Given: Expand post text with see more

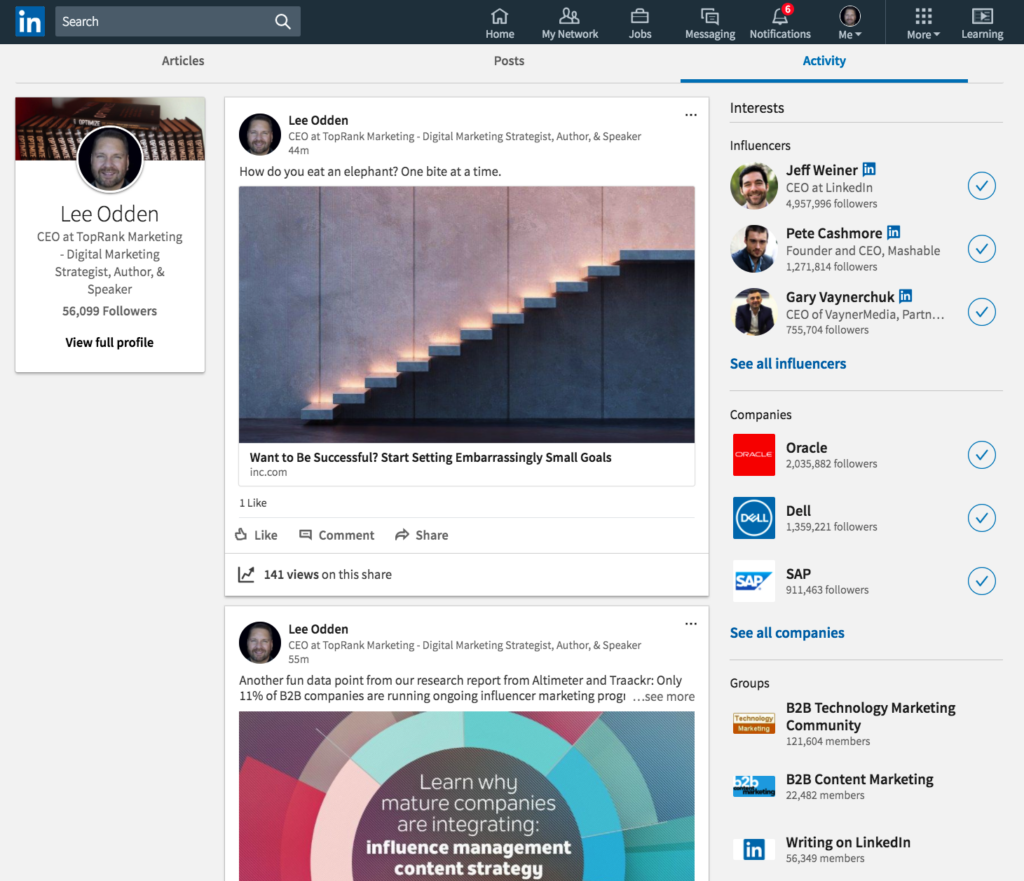Looking at the screenshot, I should [x=664, y=697].
